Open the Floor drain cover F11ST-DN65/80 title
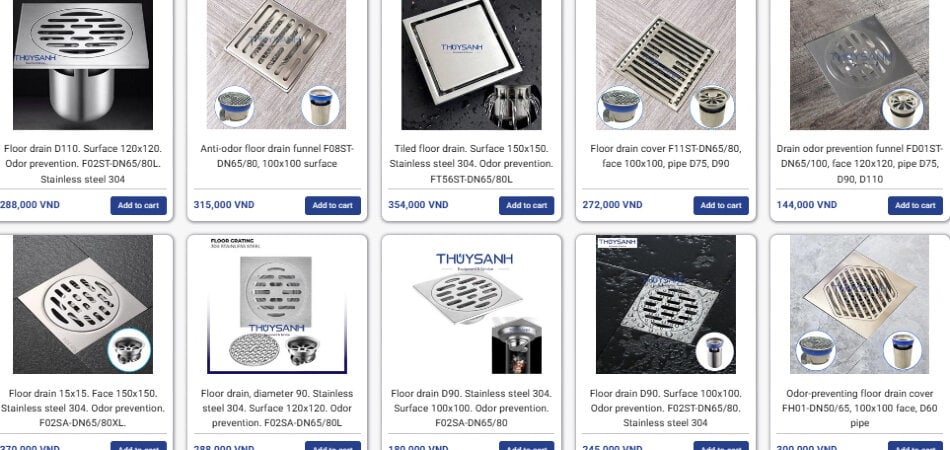The image size is (950, 450). coord(666,156)
